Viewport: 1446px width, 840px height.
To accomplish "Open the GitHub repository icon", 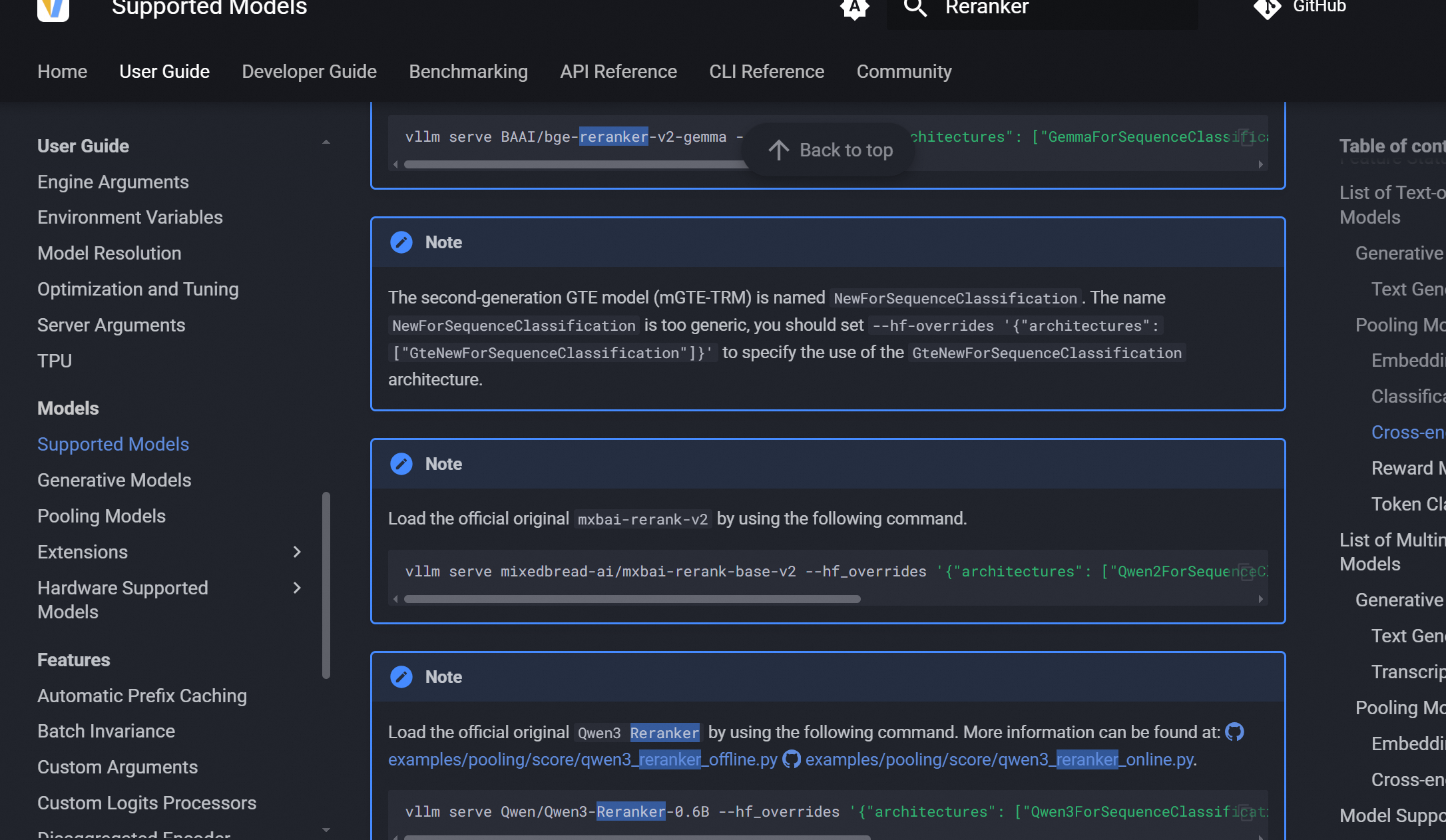I will point(1268,8).
